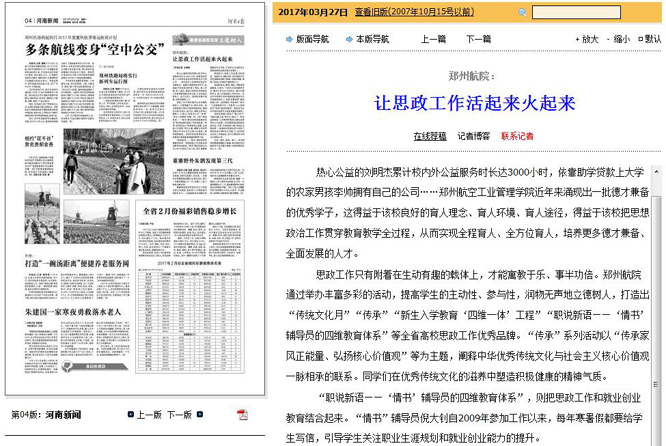The width and height of the screenshot is (666, 446).
Task: Click the next page arrow icon beside 下一版
Action: pyautogui.click(x=200, y=414)
